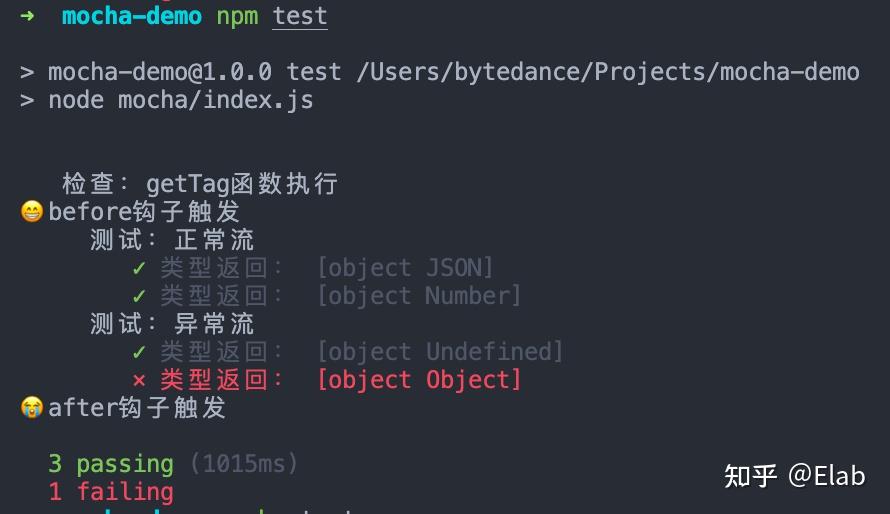The image size is (890, 514).
Task: Click the red cross on the failing test
Action: coord(139,380)
